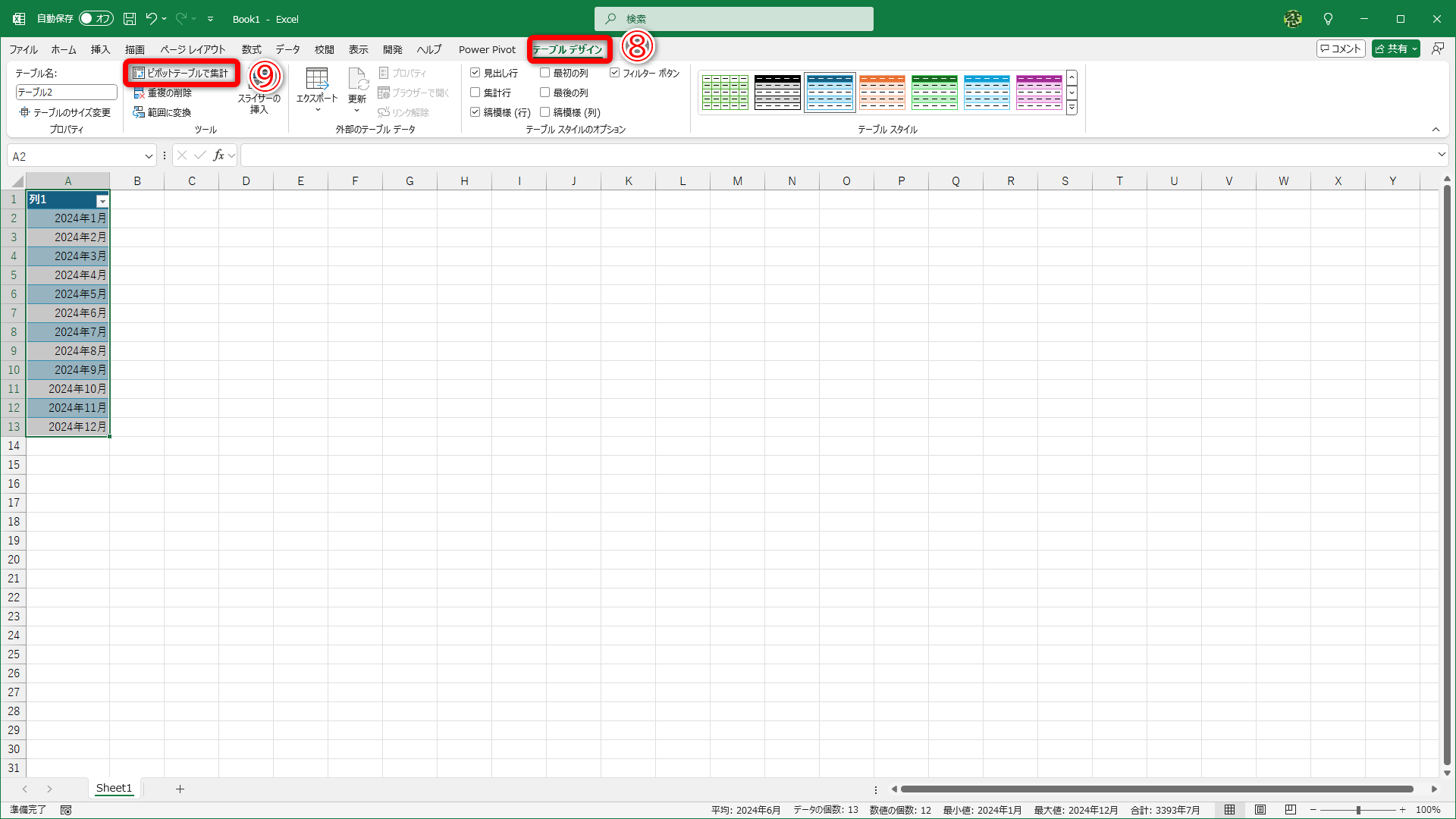Click the Undo arrow icon
This screenshot has height=819, width=1456.
tap(151, 19)
